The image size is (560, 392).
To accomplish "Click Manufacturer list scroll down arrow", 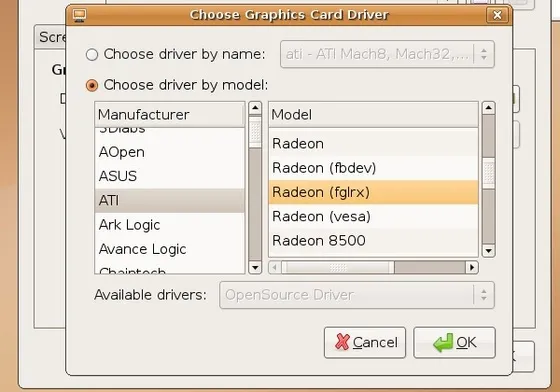I will coord(255,267).
